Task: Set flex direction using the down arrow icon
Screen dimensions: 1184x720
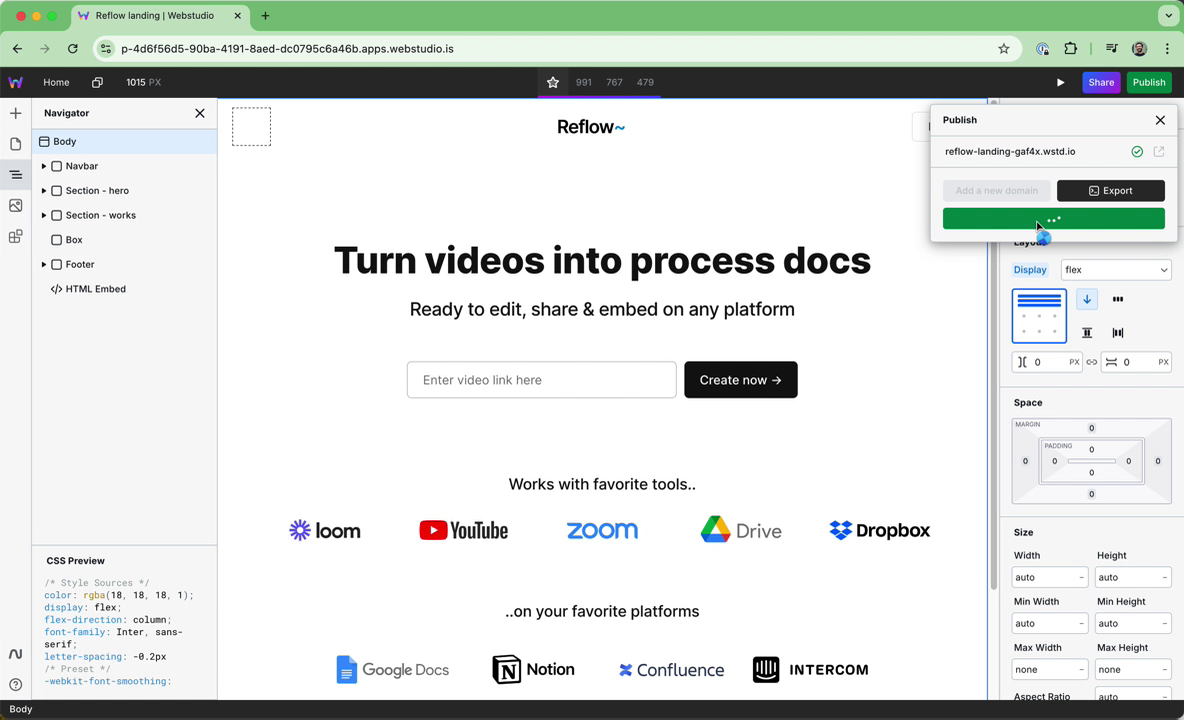Action: point(1086,299)
